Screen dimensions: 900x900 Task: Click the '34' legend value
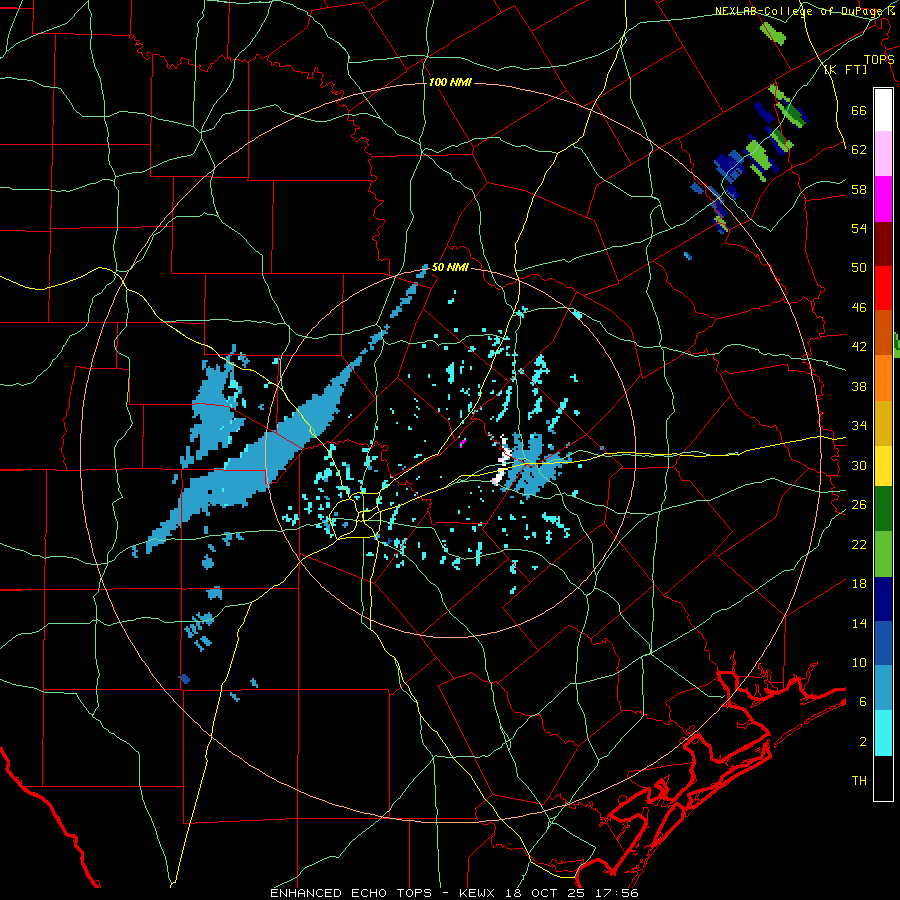pyautogui.click(x=859, y=426)
